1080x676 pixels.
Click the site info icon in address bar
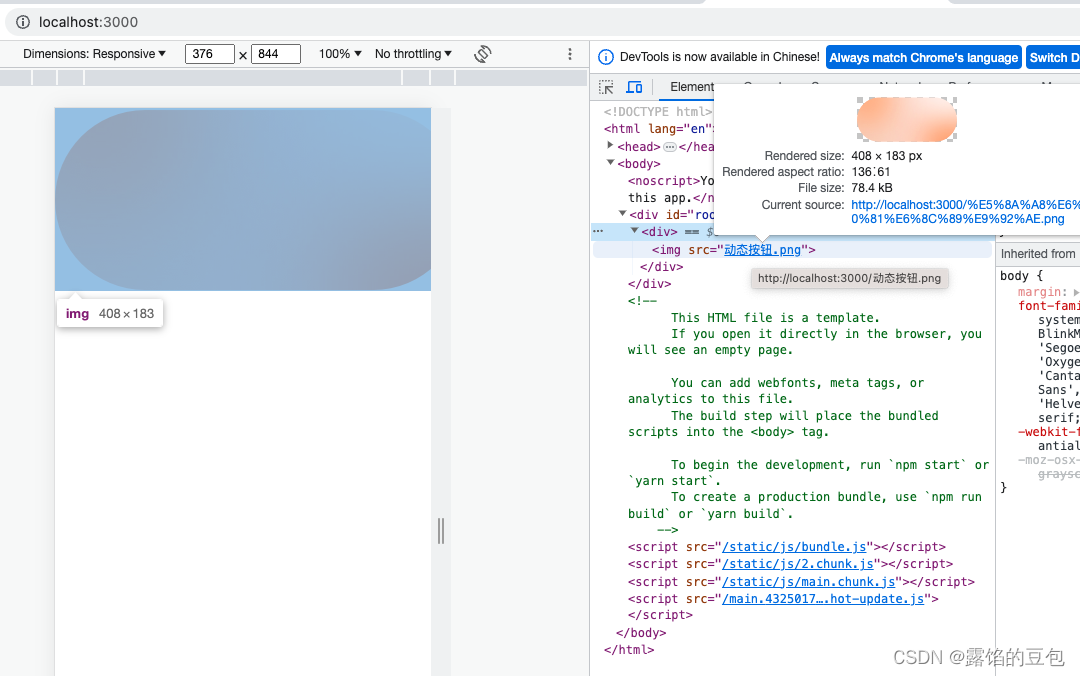click(23, 22)
